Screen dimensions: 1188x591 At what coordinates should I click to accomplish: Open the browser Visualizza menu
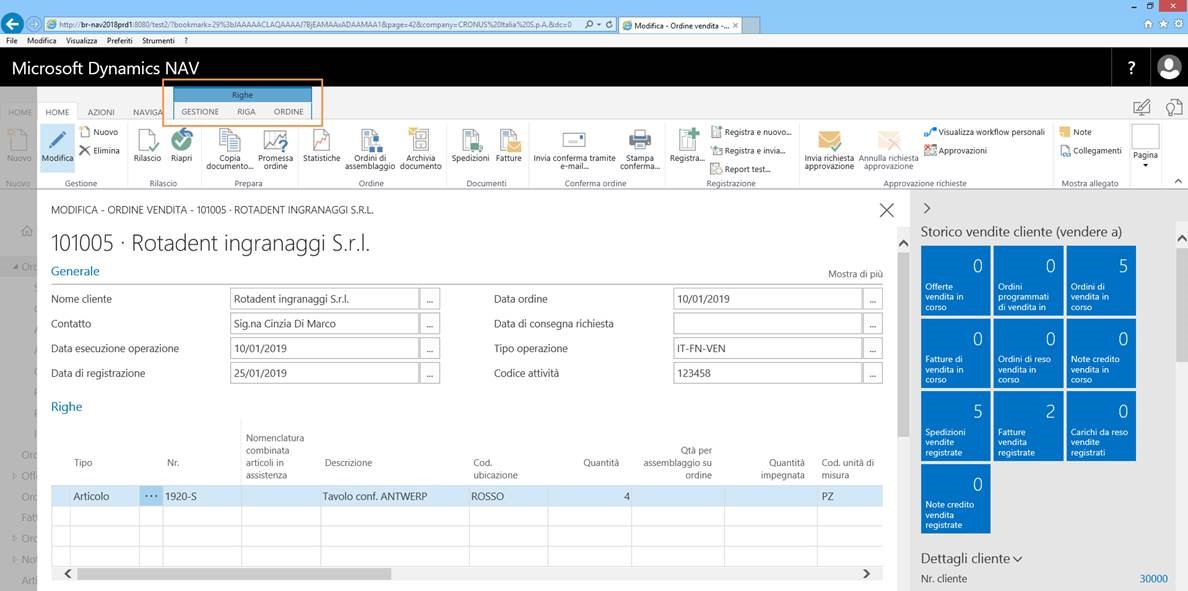coord(81,41)
